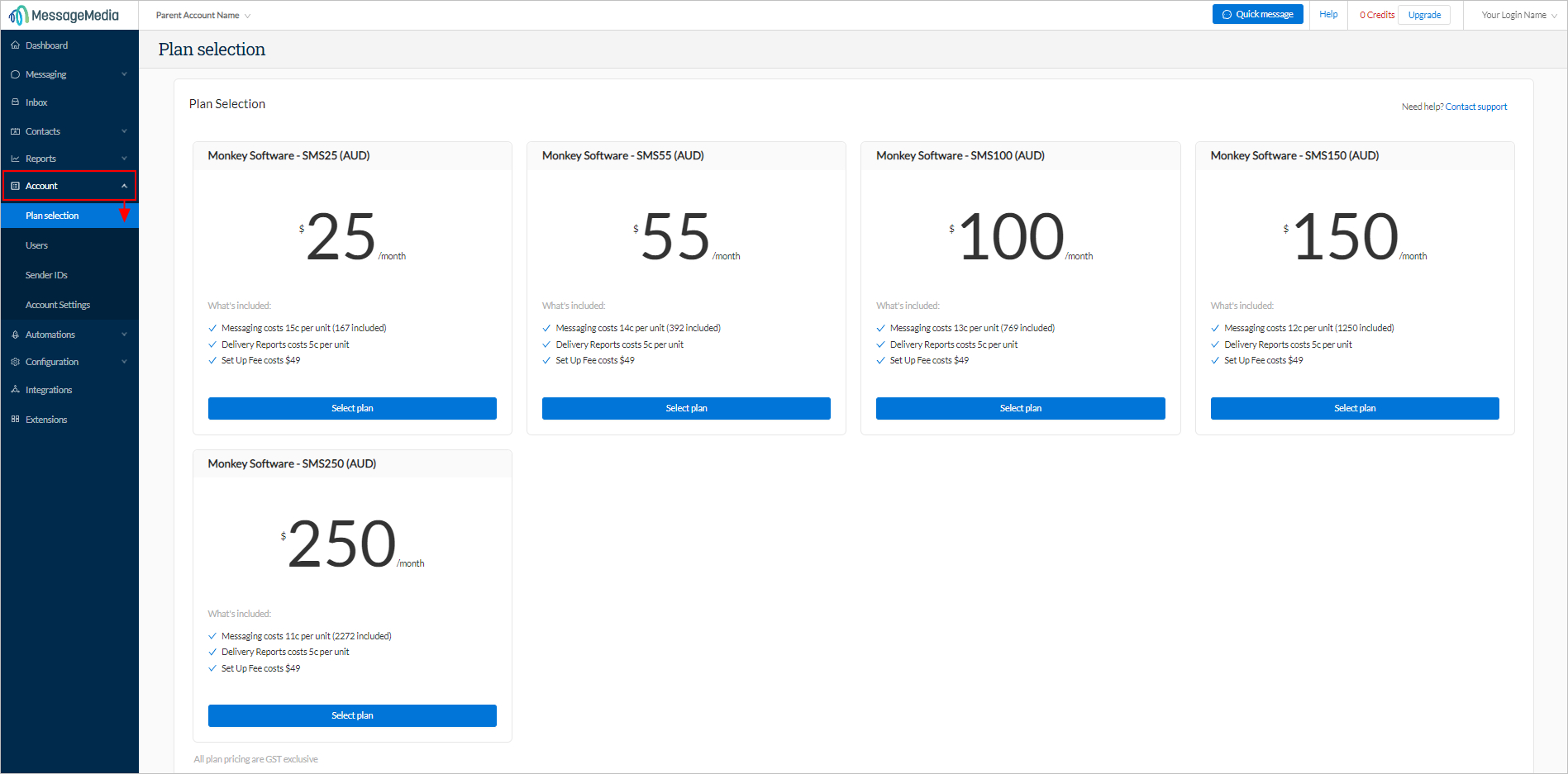Select the SMS150 plan
Image resolution: width=1568 pixels, height=774 pixels.
coord(1355,409)
